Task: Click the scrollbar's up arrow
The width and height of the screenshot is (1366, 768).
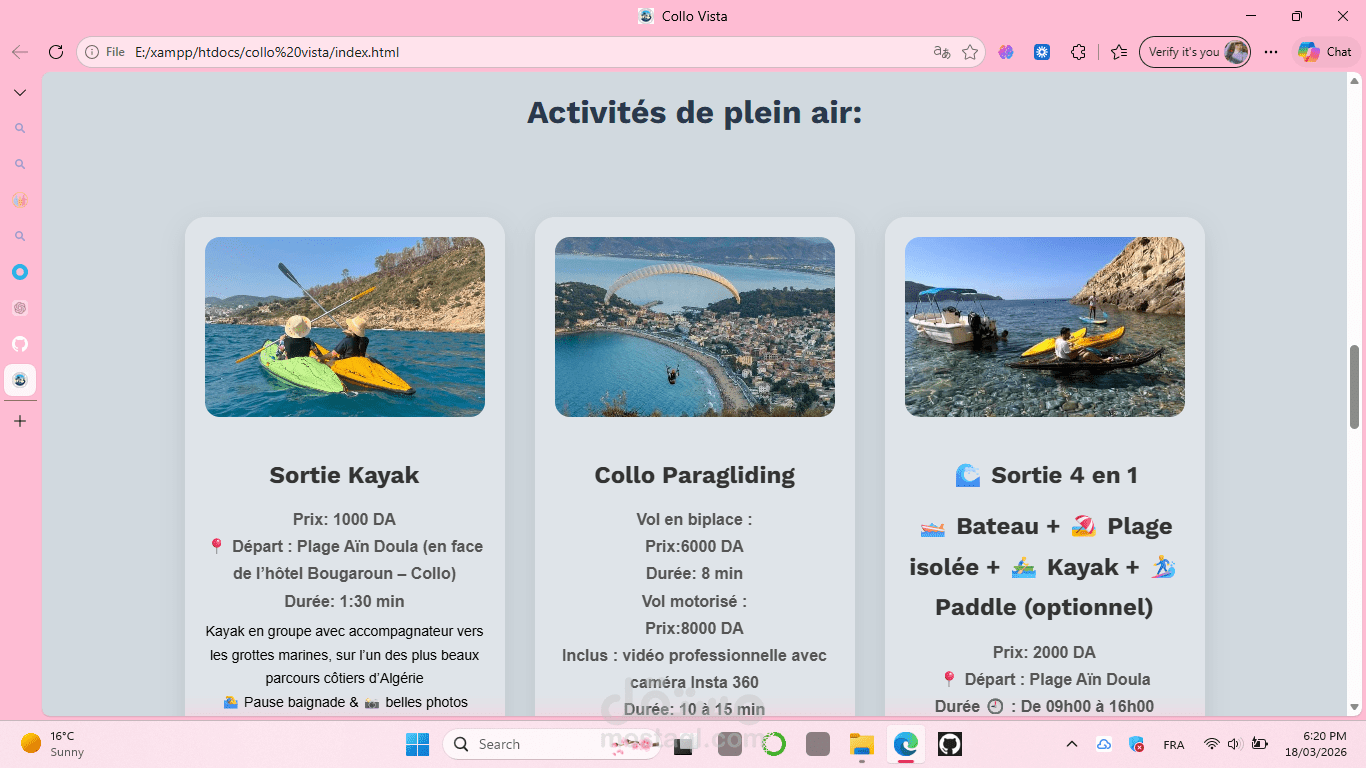Action: click(1355, 81)
